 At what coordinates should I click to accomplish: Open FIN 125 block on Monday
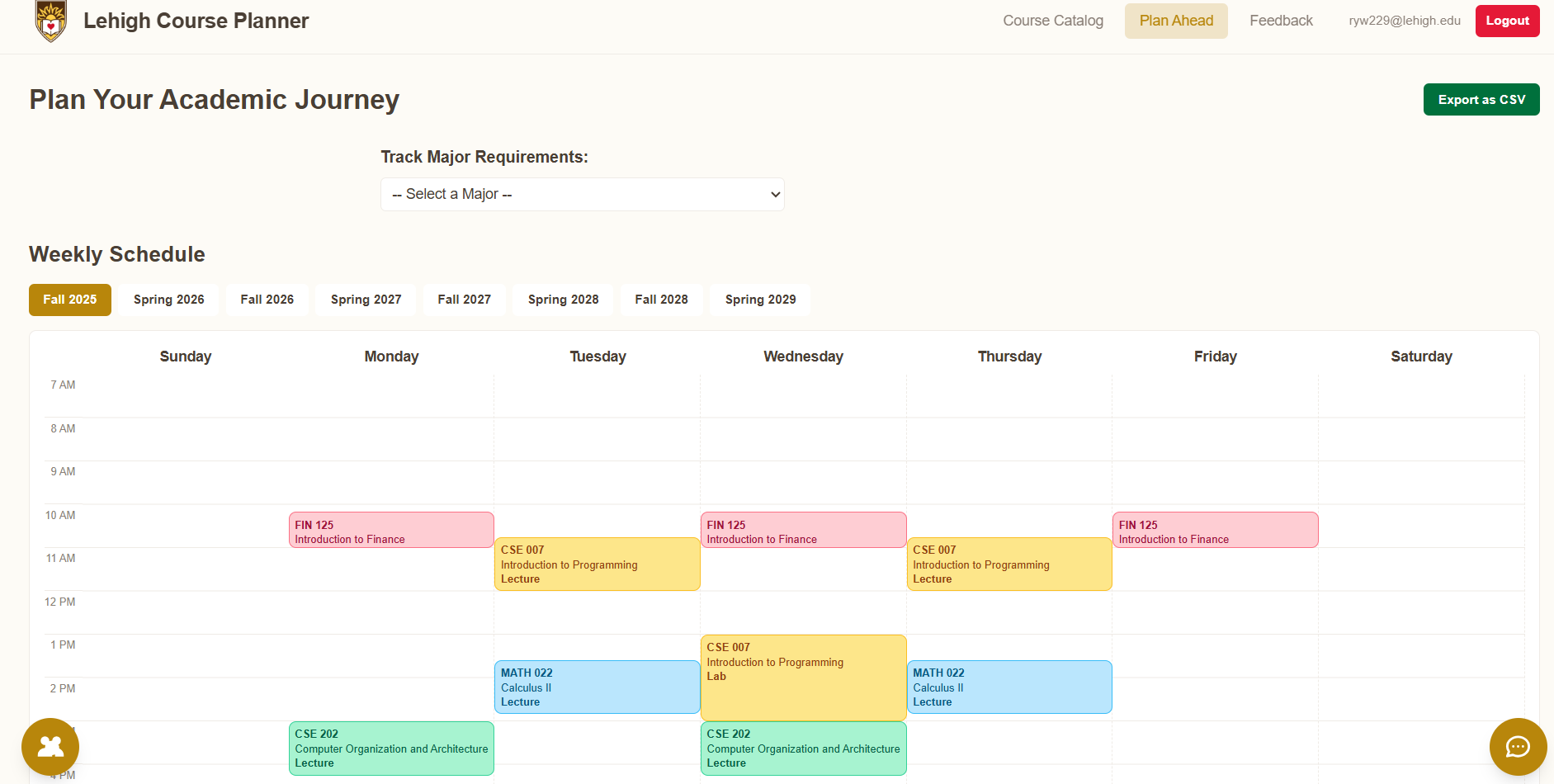pyautogui.click(x=390, y=529)
